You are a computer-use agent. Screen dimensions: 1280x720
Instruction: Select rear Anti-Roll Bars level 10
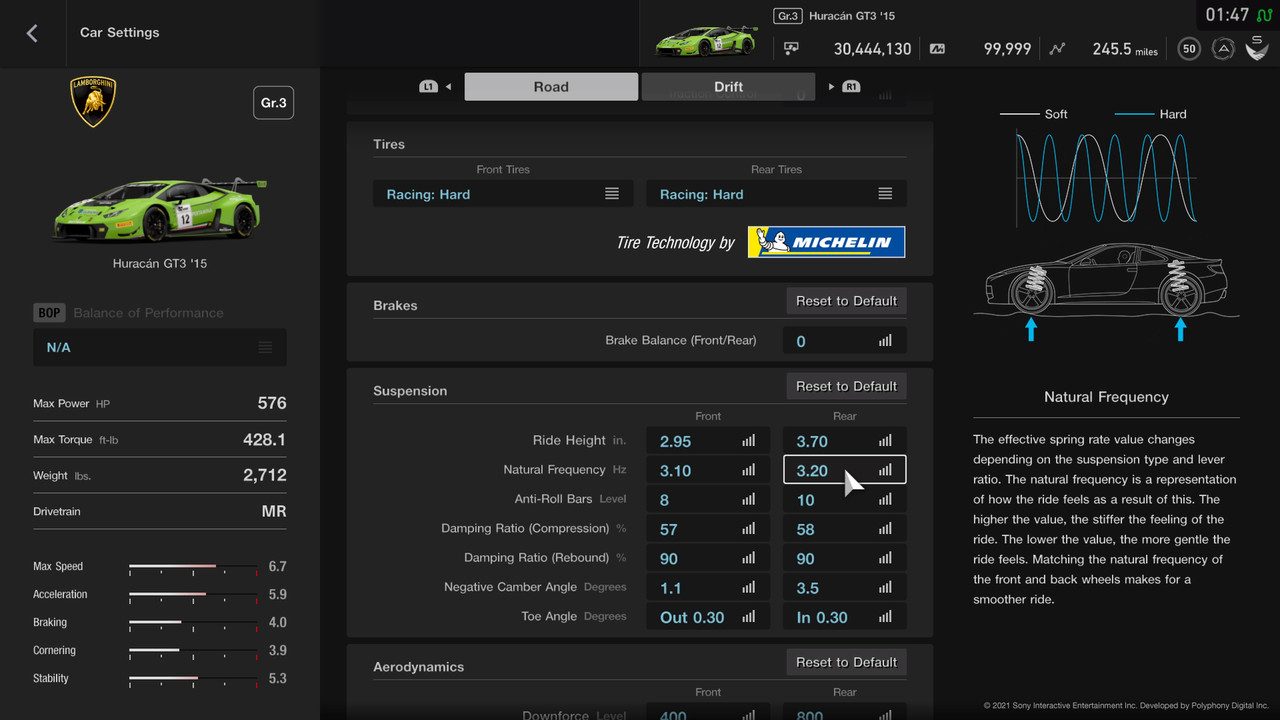845,499
